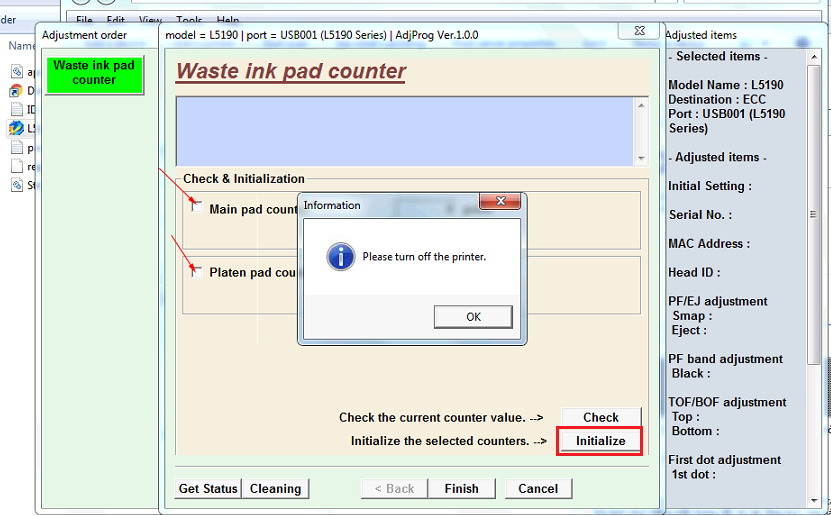Click 'Model Name : L5190' text

[725, 85]
